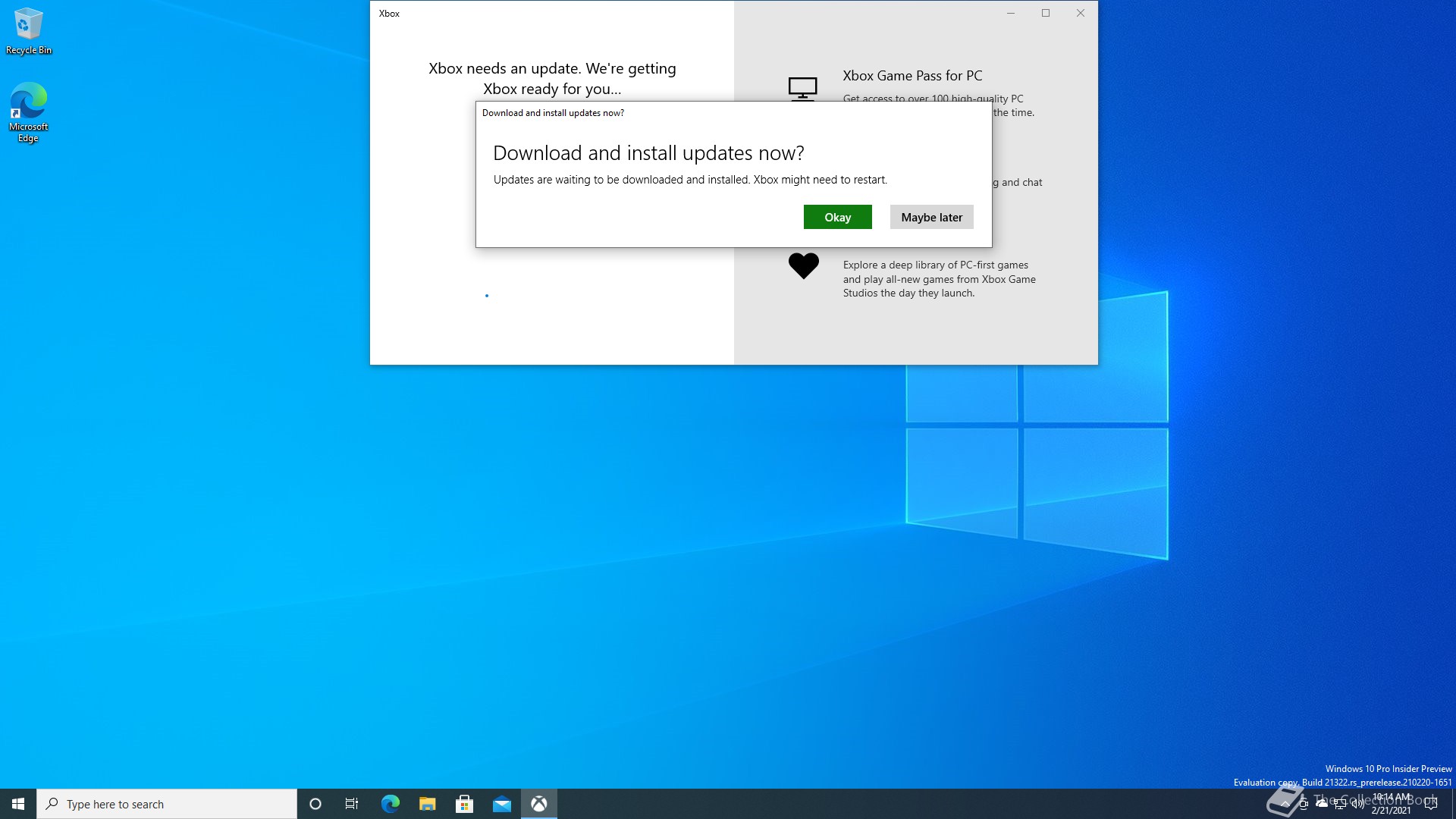Open Microsoft Edge desktop shortcut
Screen dimensions: 1456x819
29,112
